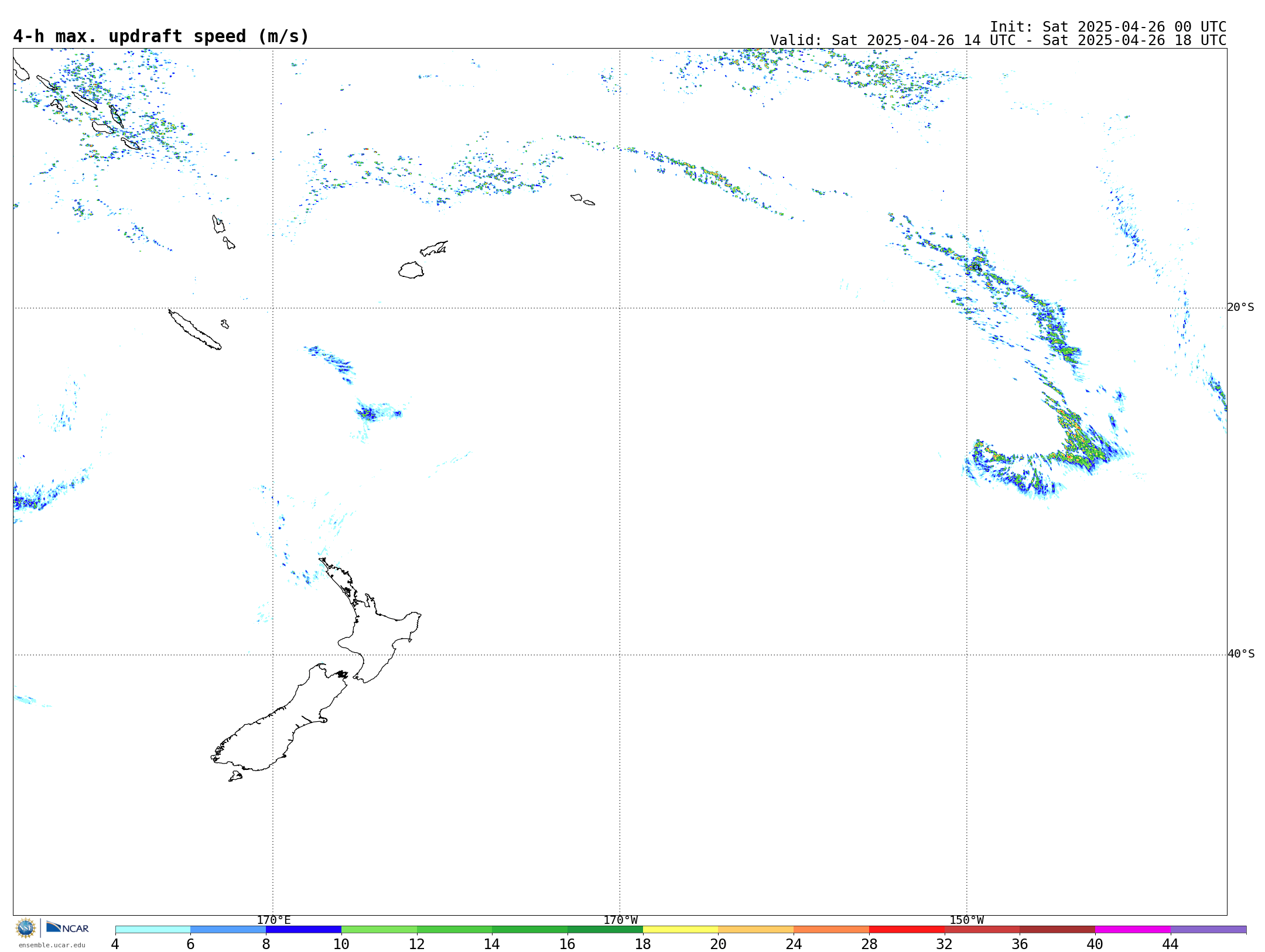Click the '170°E' longitude label
The height and width of the screenshot is (952, 1265).
click(273, 920)
